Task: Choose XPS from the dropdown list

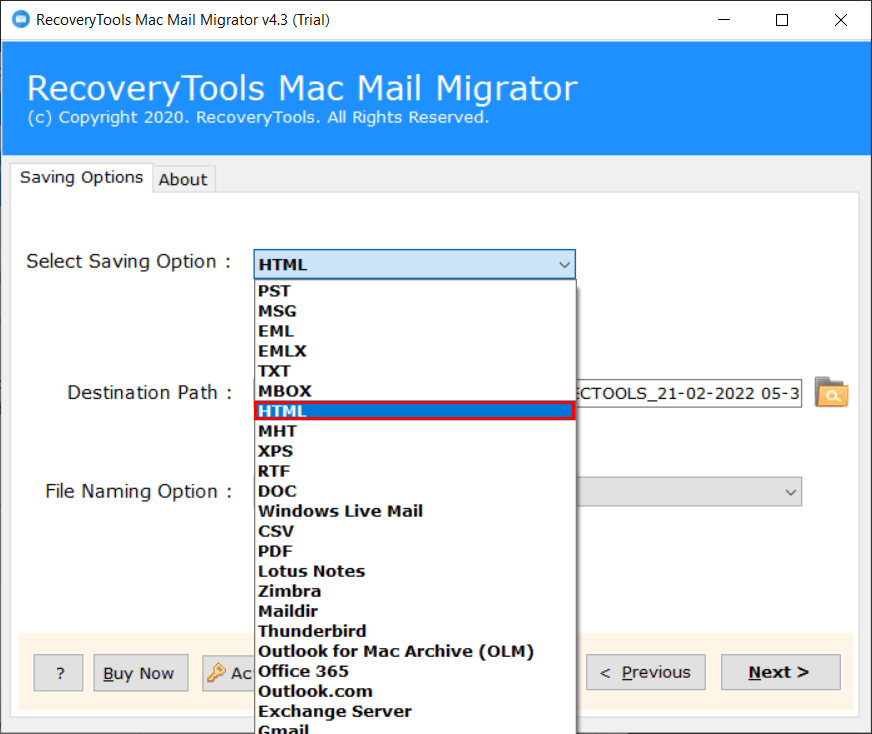Action: (x=415, y=451)
